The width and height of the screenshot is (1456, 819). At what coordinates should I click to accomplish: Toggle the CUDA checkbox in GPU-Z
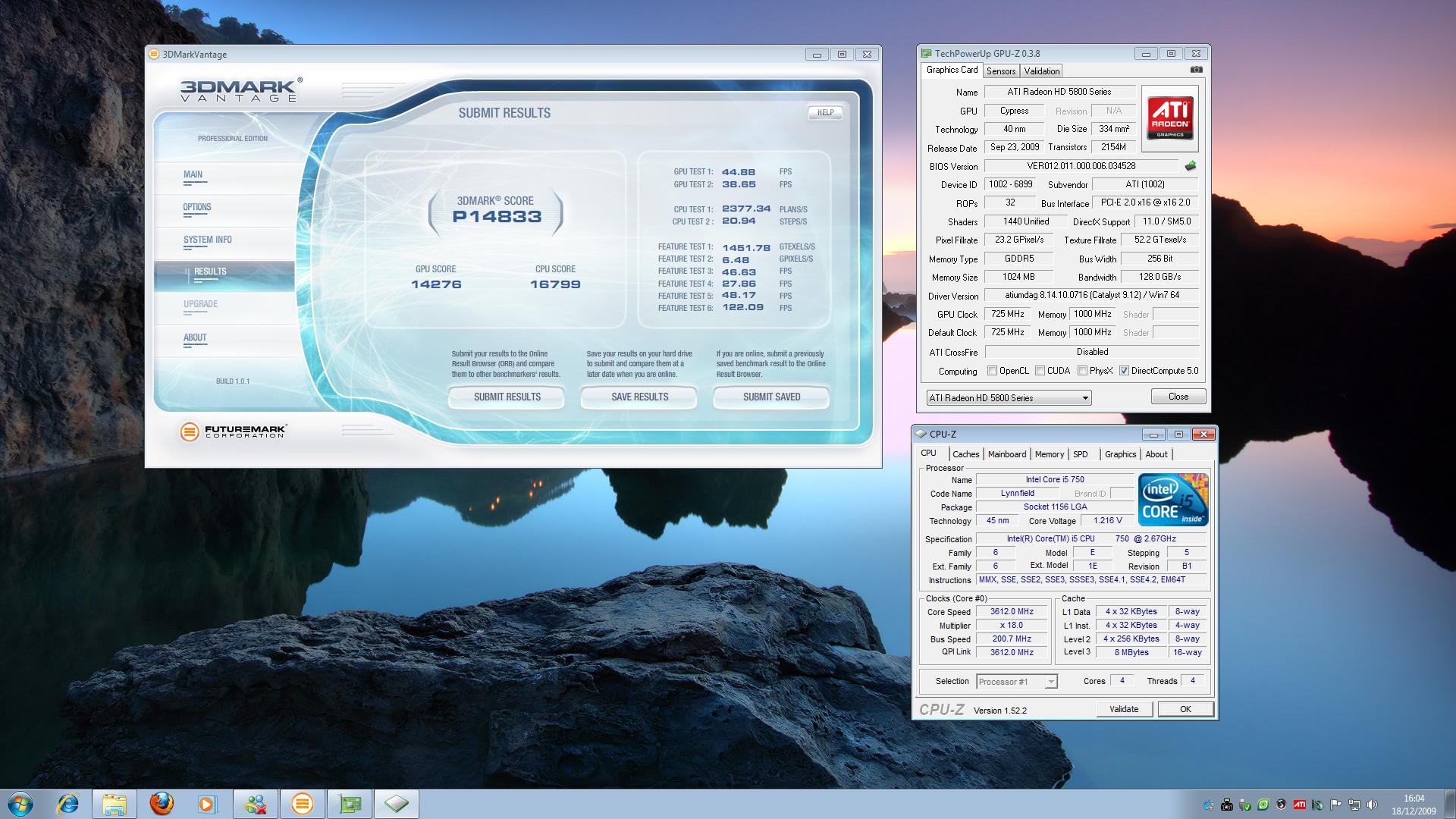(1040, 371)
